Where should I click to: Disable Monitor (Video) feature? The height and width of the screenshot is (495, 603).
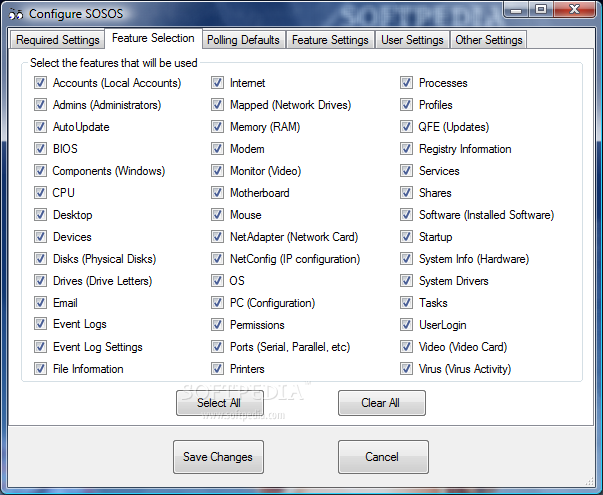pyautogui.click(x=217, y=170)
